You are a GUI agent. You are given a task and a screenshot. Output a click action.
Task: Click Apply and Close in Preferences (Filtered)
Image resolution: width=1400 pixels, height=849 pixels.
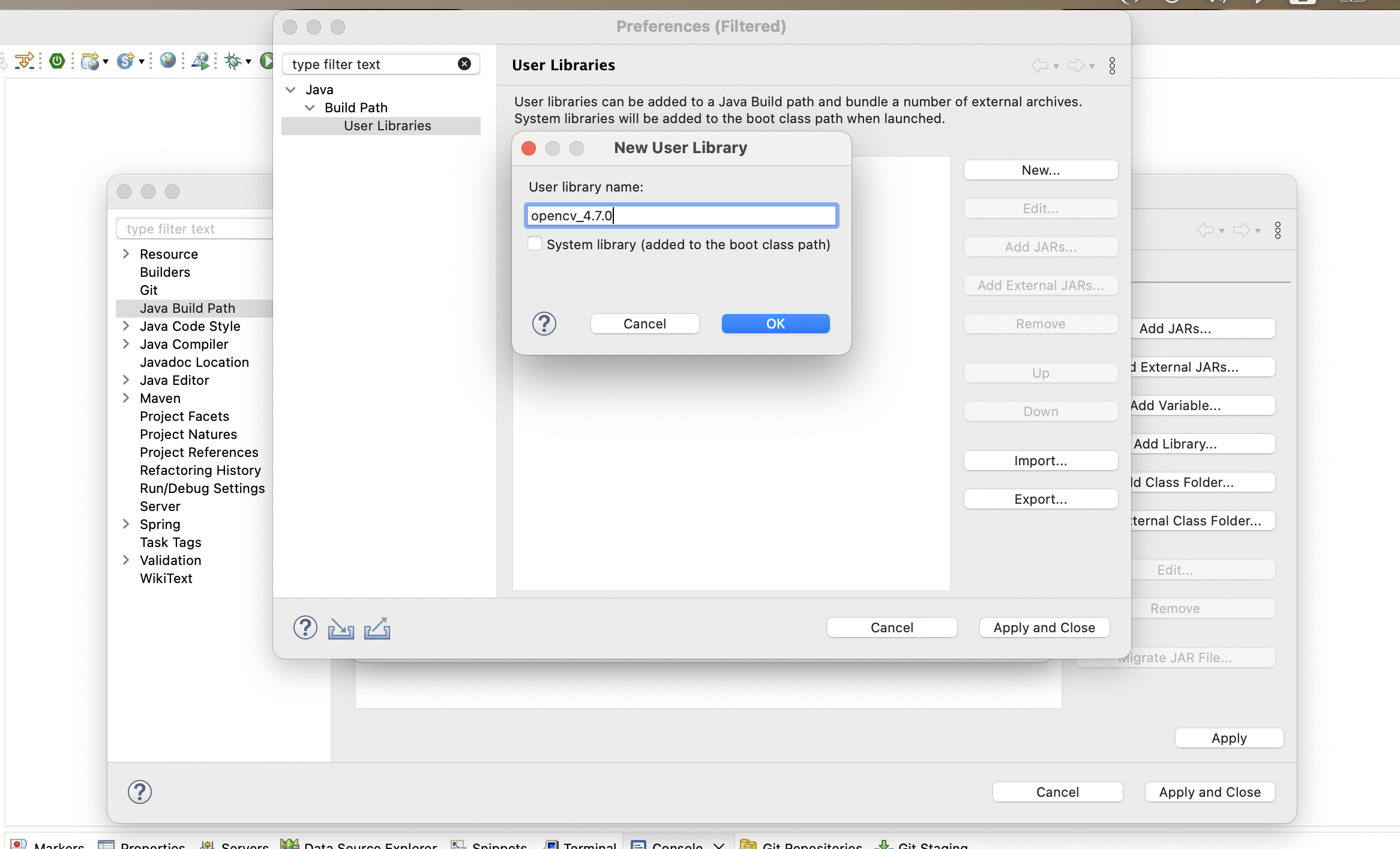[x=1044, y=627]
